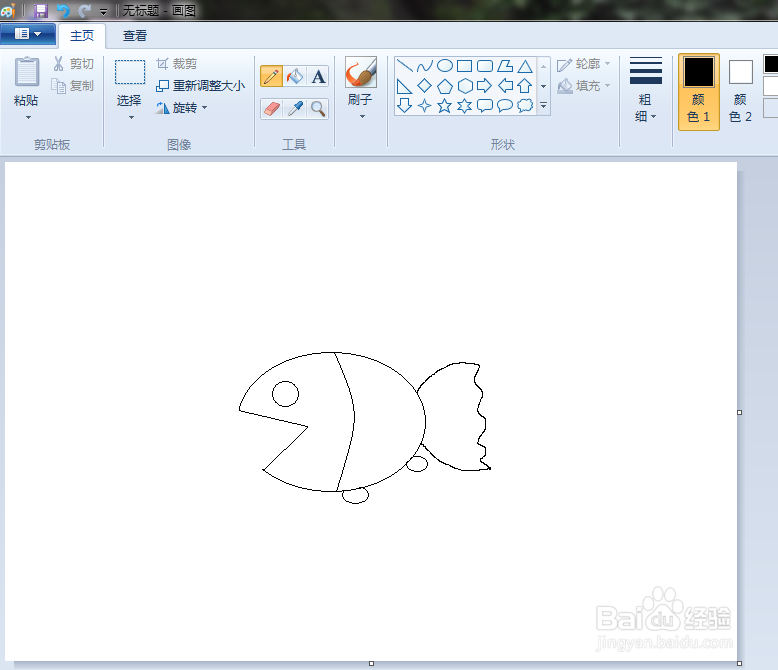Select the Pencil tool
Image resolution: width=778 pixels, height=670 pixels.
click(x=271, y=76)
